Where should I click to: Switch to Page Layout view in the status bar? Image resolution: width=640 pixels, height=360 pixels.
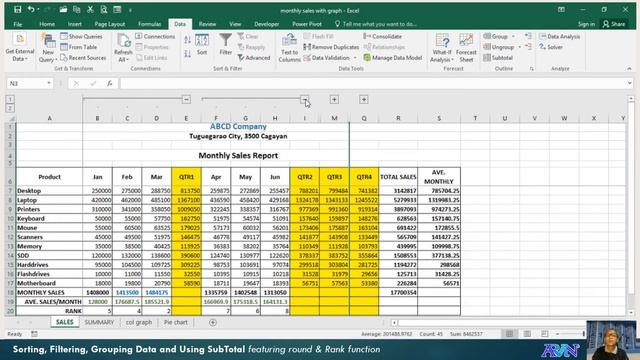[527, 334]
